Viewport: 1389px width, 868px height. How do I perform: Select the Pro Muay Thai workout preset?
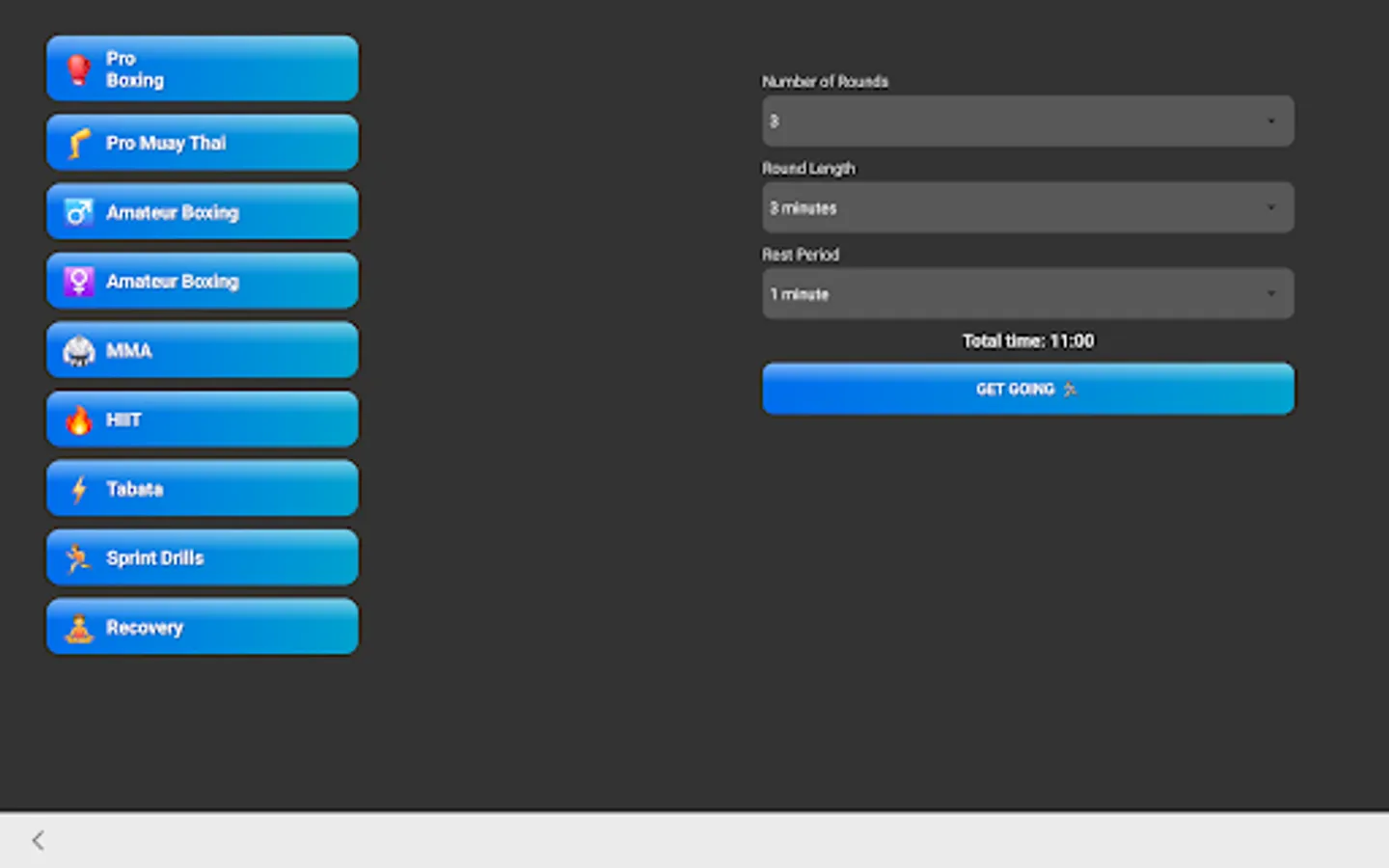[202, 142]
